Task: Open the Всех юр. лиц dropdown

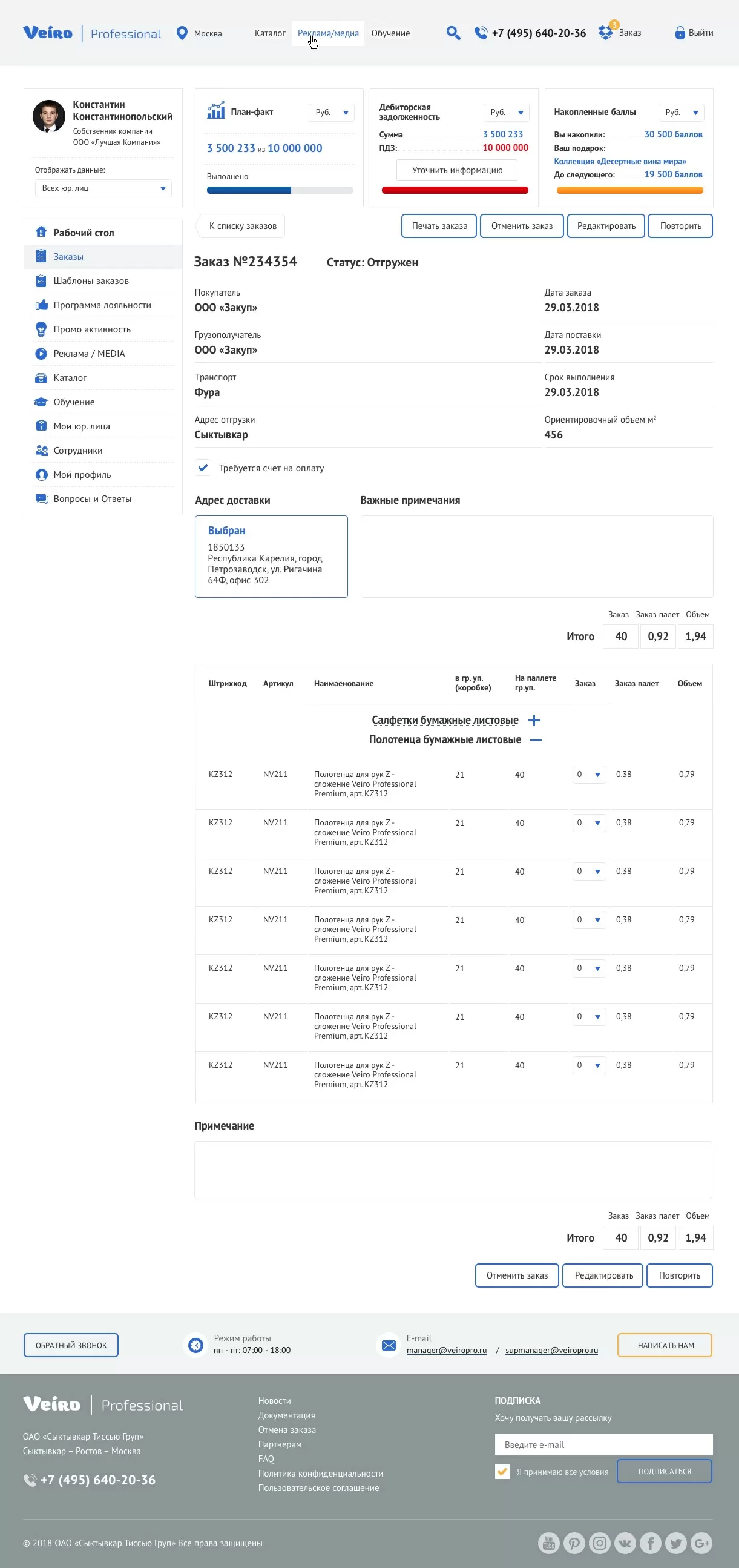Action: 103,188
